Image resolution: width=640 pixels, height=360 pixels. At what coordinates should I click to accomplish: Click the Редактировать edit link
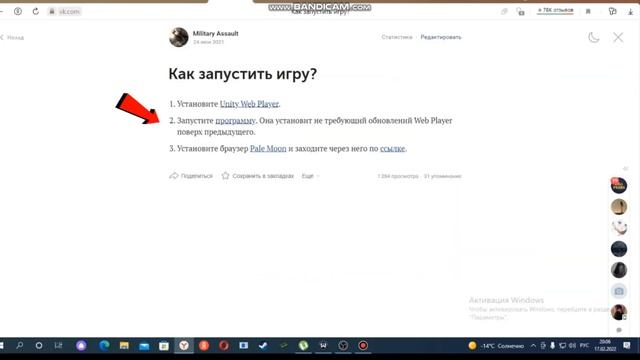point(441,37)
